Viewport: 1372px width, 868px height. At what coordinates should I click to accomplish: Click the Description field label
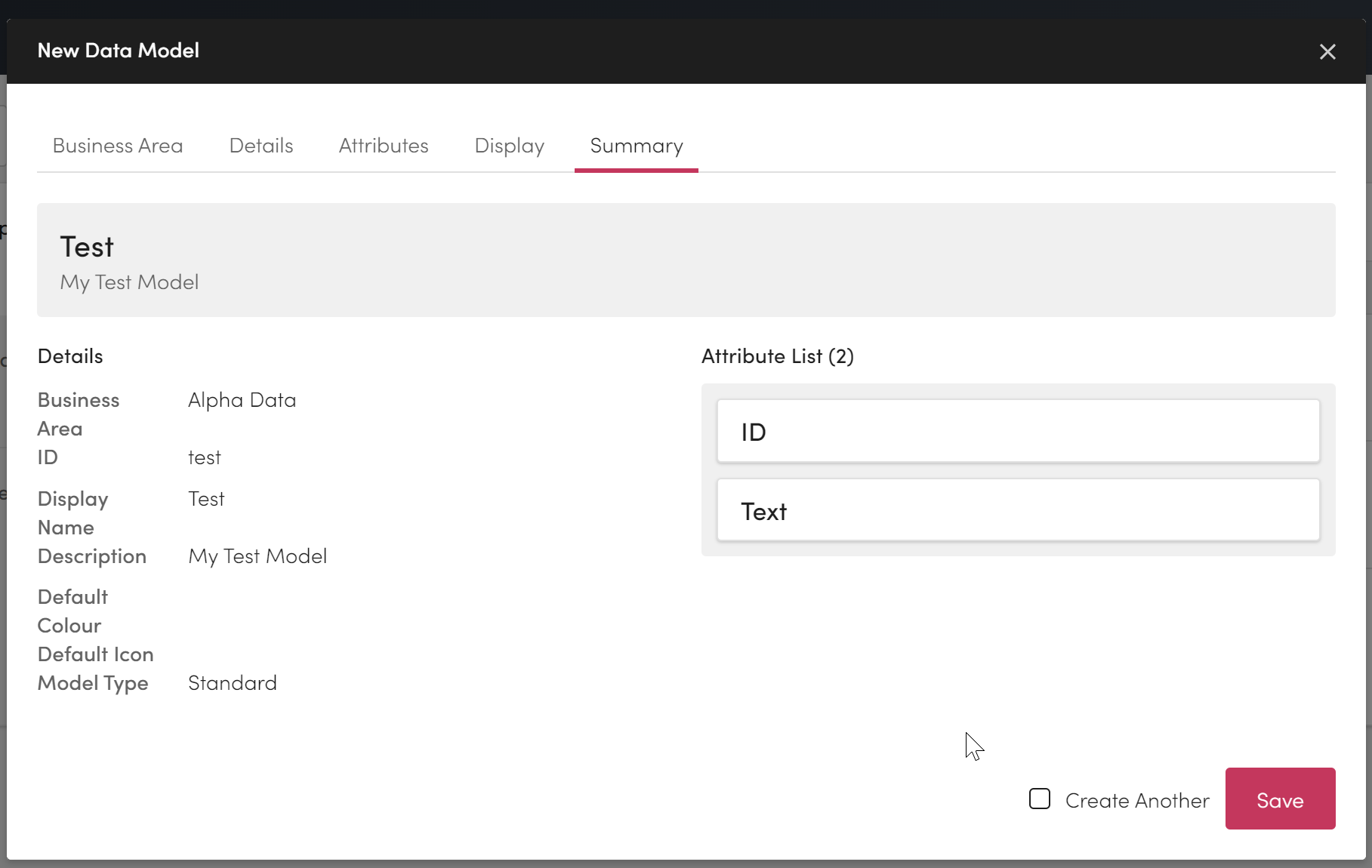(92, 556)
